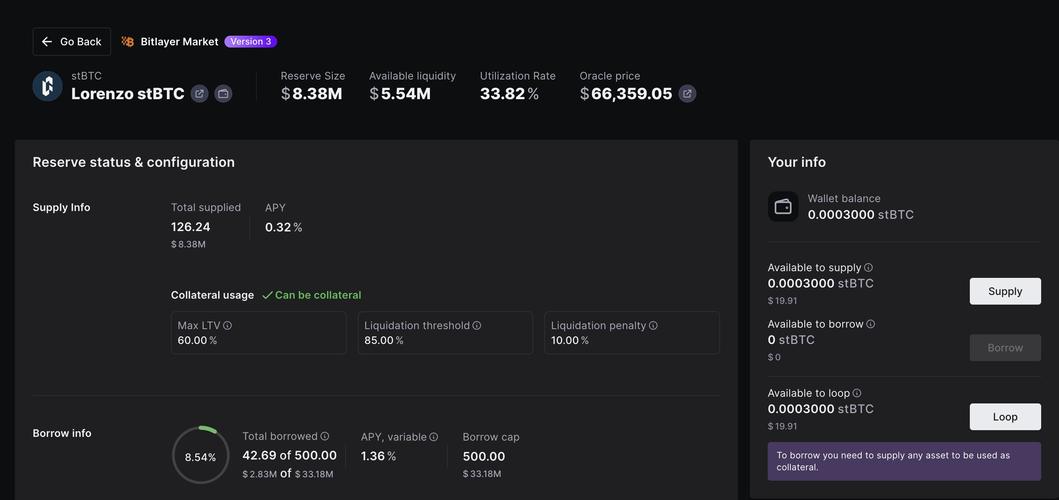1059x500 pixels.
Task: Click Available to supply info icon
Action: click(868, 268)
